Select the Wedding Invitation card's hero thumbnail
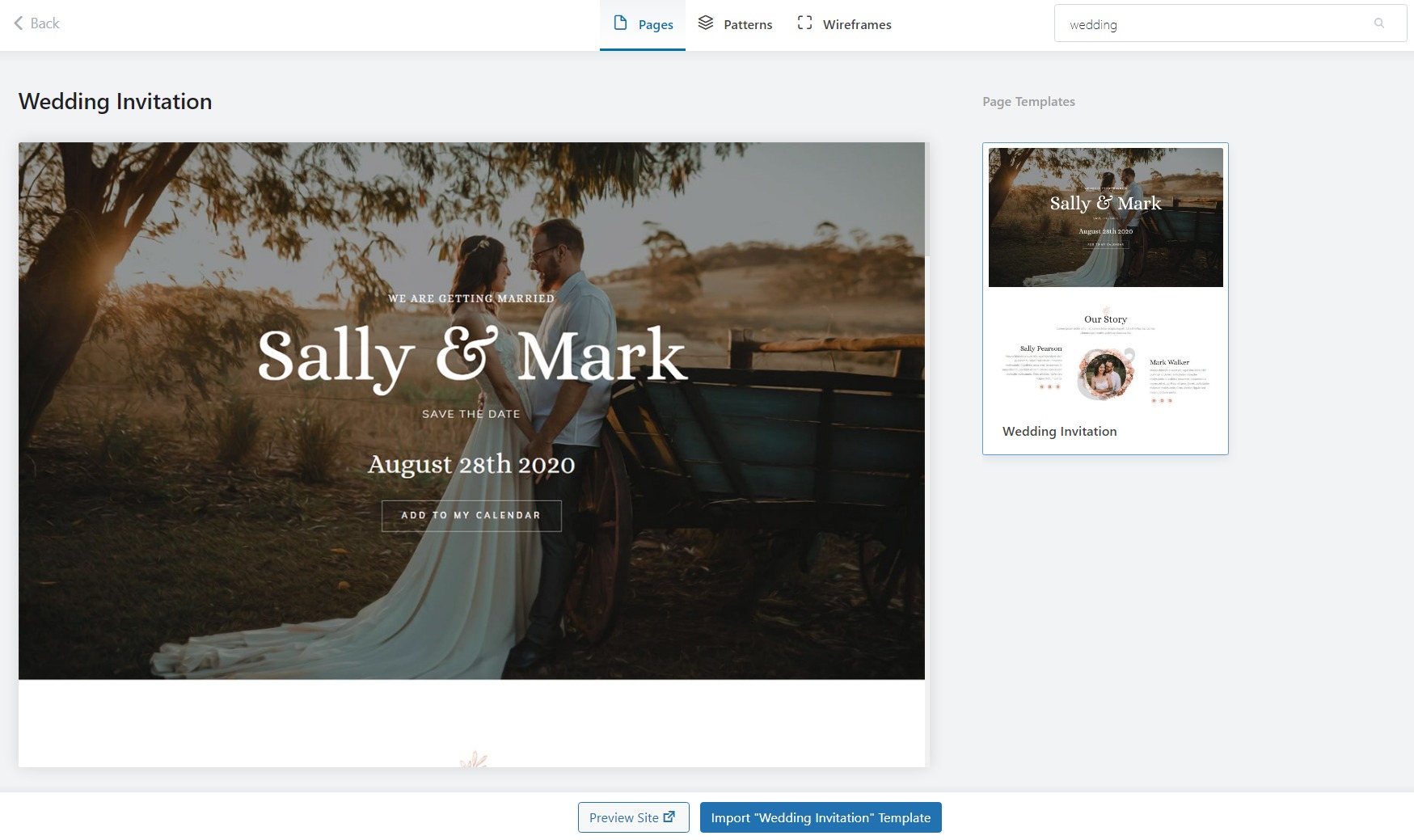 pos(1105,217)
